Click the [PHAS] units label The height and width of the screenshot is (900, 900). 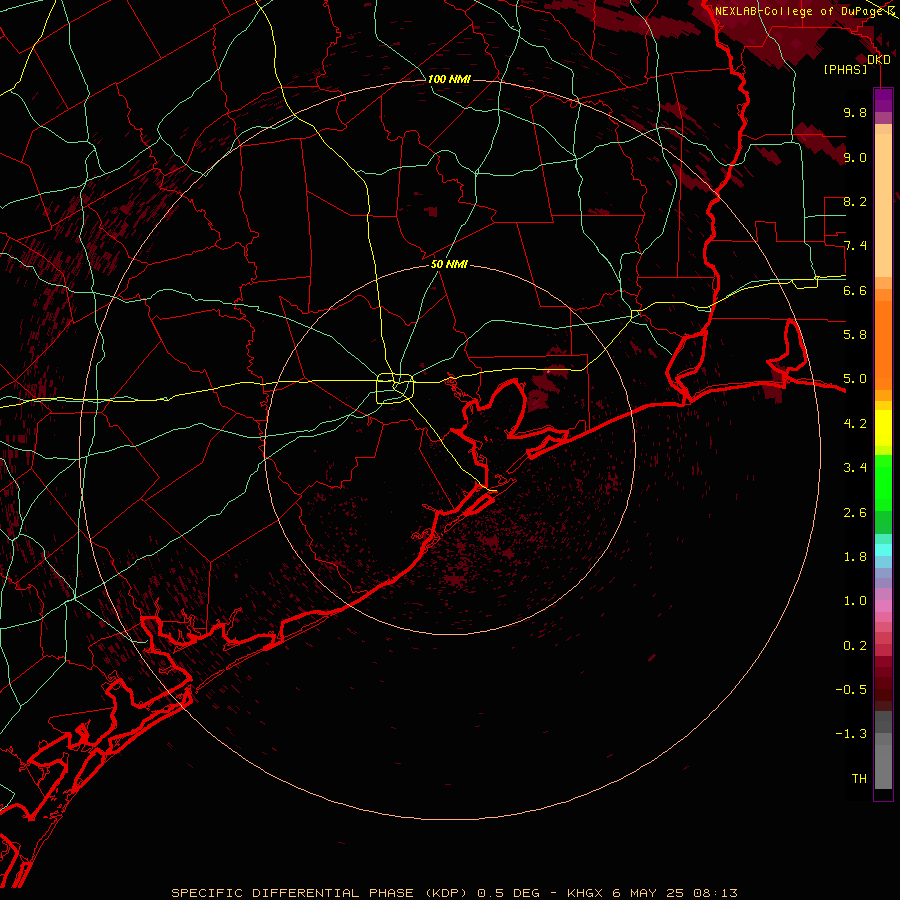[x=845, y=69]
